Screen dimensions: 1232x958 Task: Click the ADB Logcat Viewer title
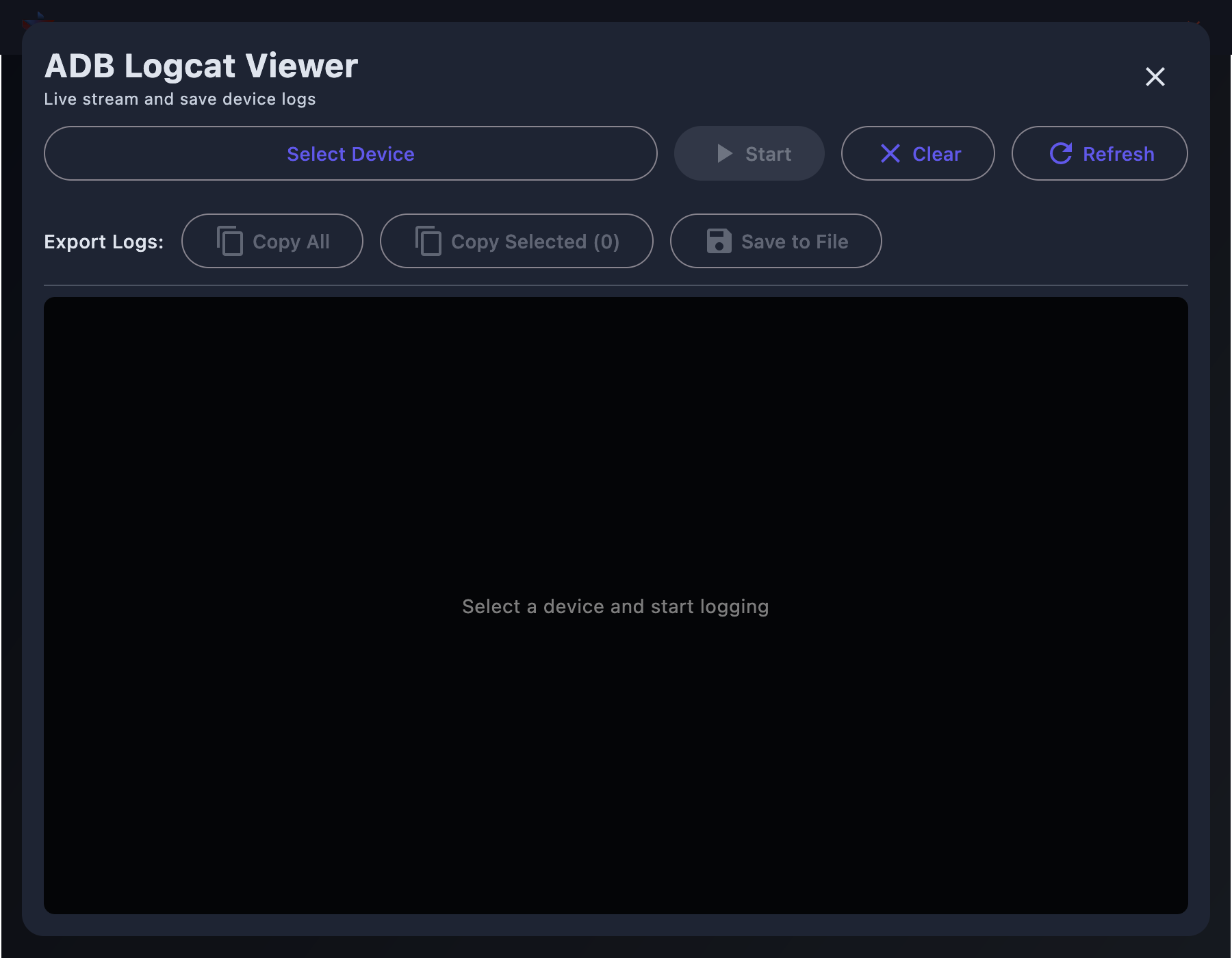pos(201,66)
